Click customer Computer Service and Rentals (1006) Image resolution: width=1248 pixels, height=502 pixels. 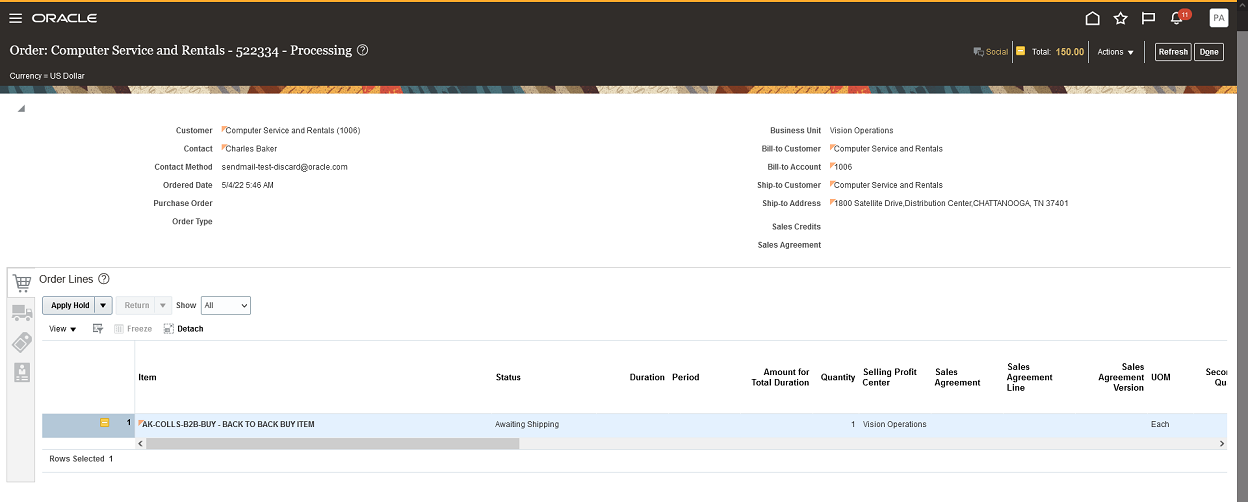(293, 130)
